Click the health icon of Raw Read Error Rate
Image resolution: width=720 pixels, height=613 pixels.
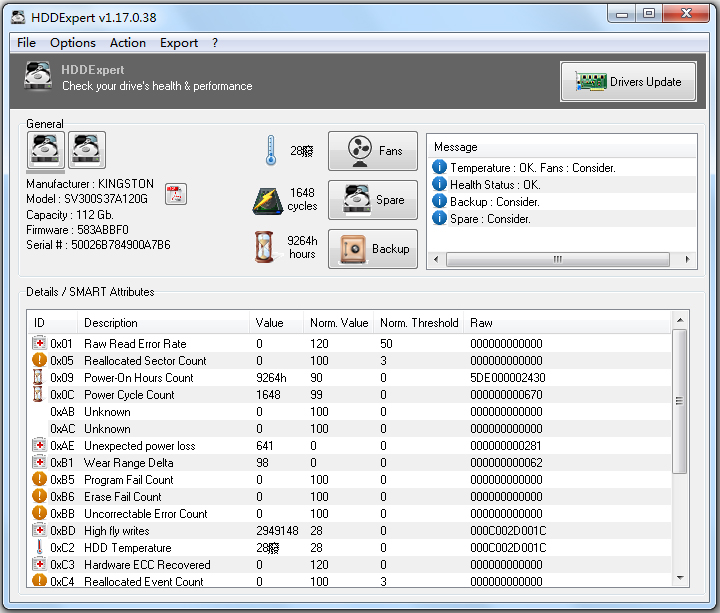pos(39,343)
